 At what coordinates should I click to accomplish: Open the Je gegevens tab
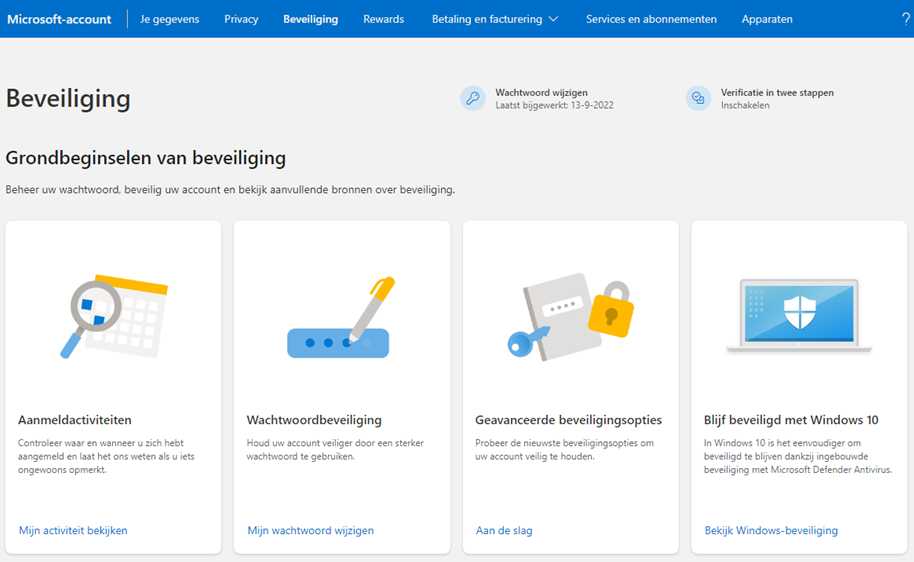170,19
